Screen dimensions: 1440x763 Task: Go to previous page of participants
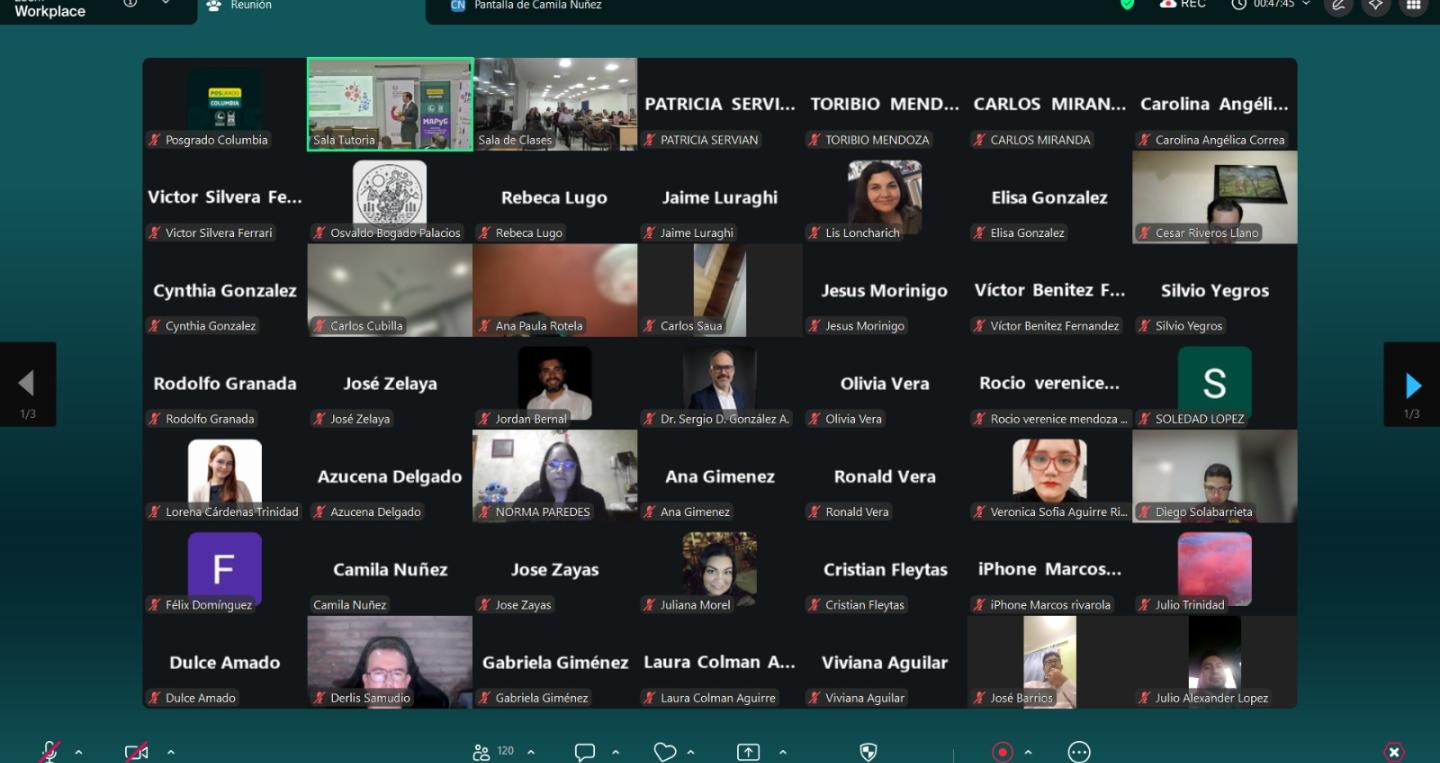pos(27,385)
